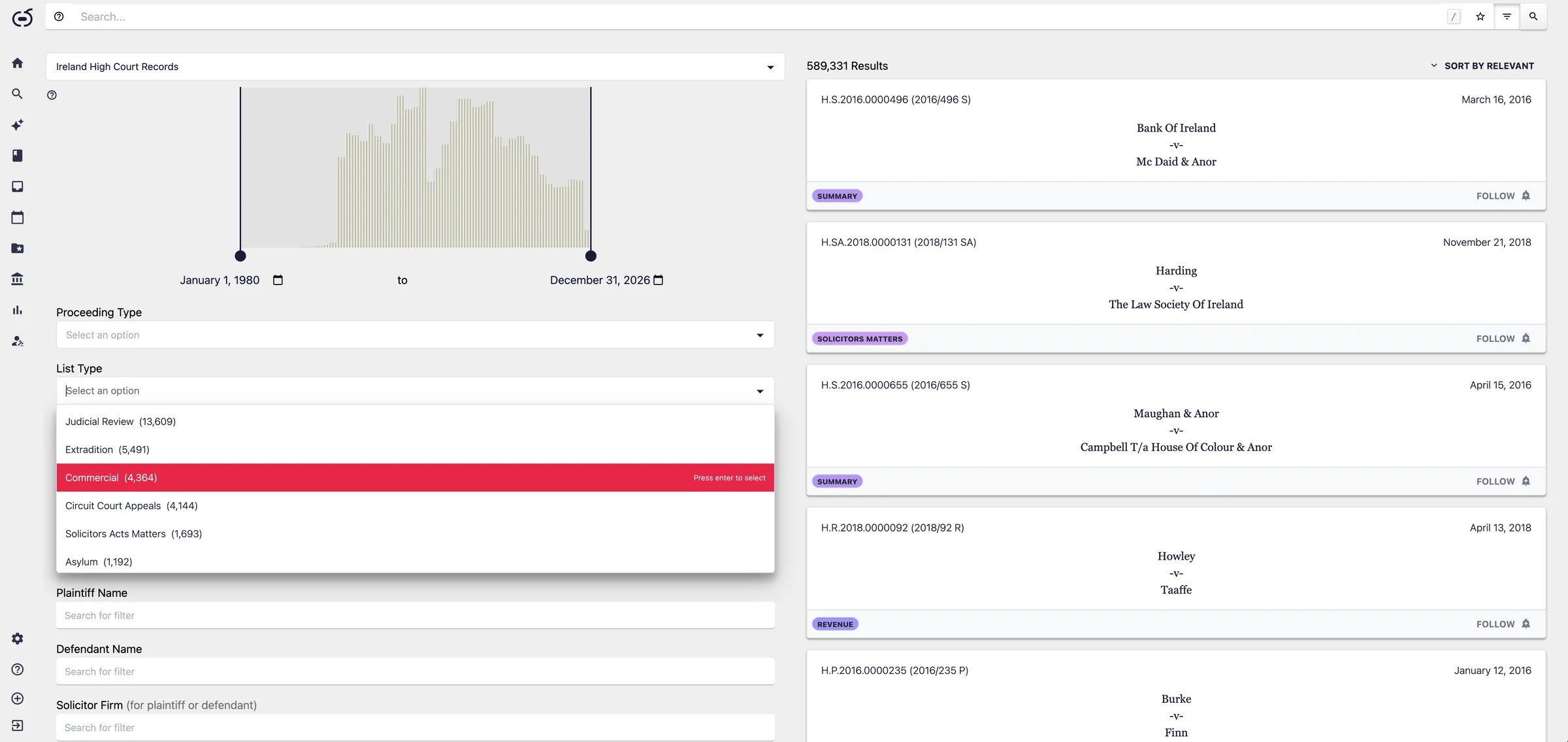Click the start date slider handle
The width and height of the screenshot is (1568, 742).
[x=240, y=256]
